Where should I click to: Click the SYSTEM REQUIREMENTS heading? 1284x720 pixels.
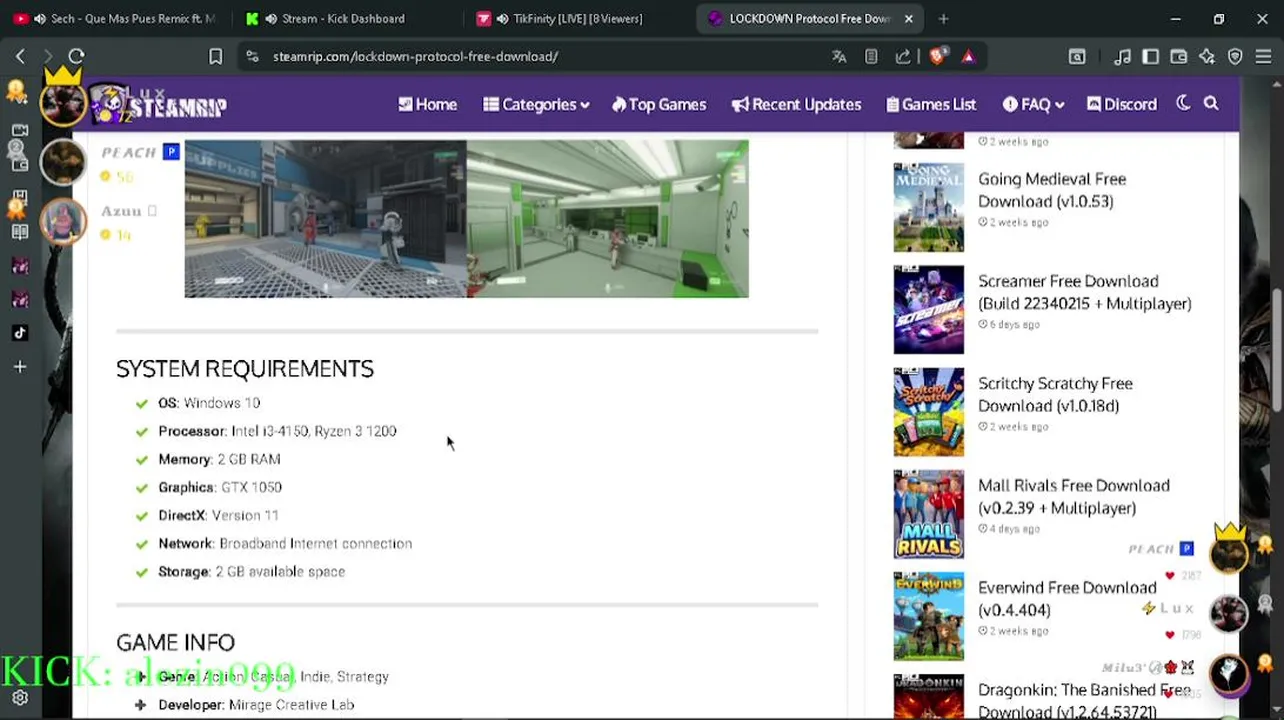(245, 369)
